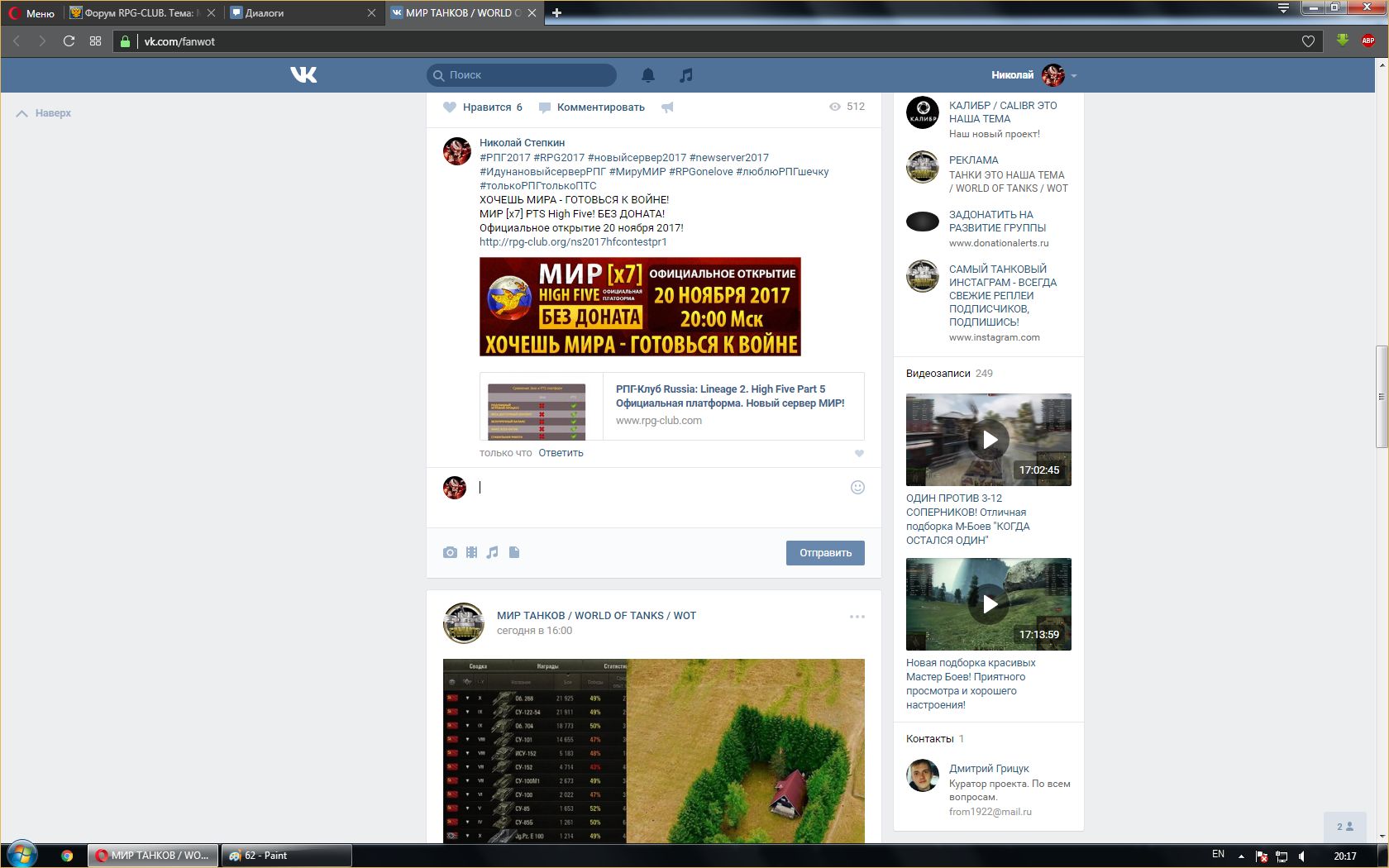Open САМЫЙ ТАНКОВЫЙ ИНСТАГРАМ link
Image resolution: width=1389 pixels, height=868 pixels.
1003,295
